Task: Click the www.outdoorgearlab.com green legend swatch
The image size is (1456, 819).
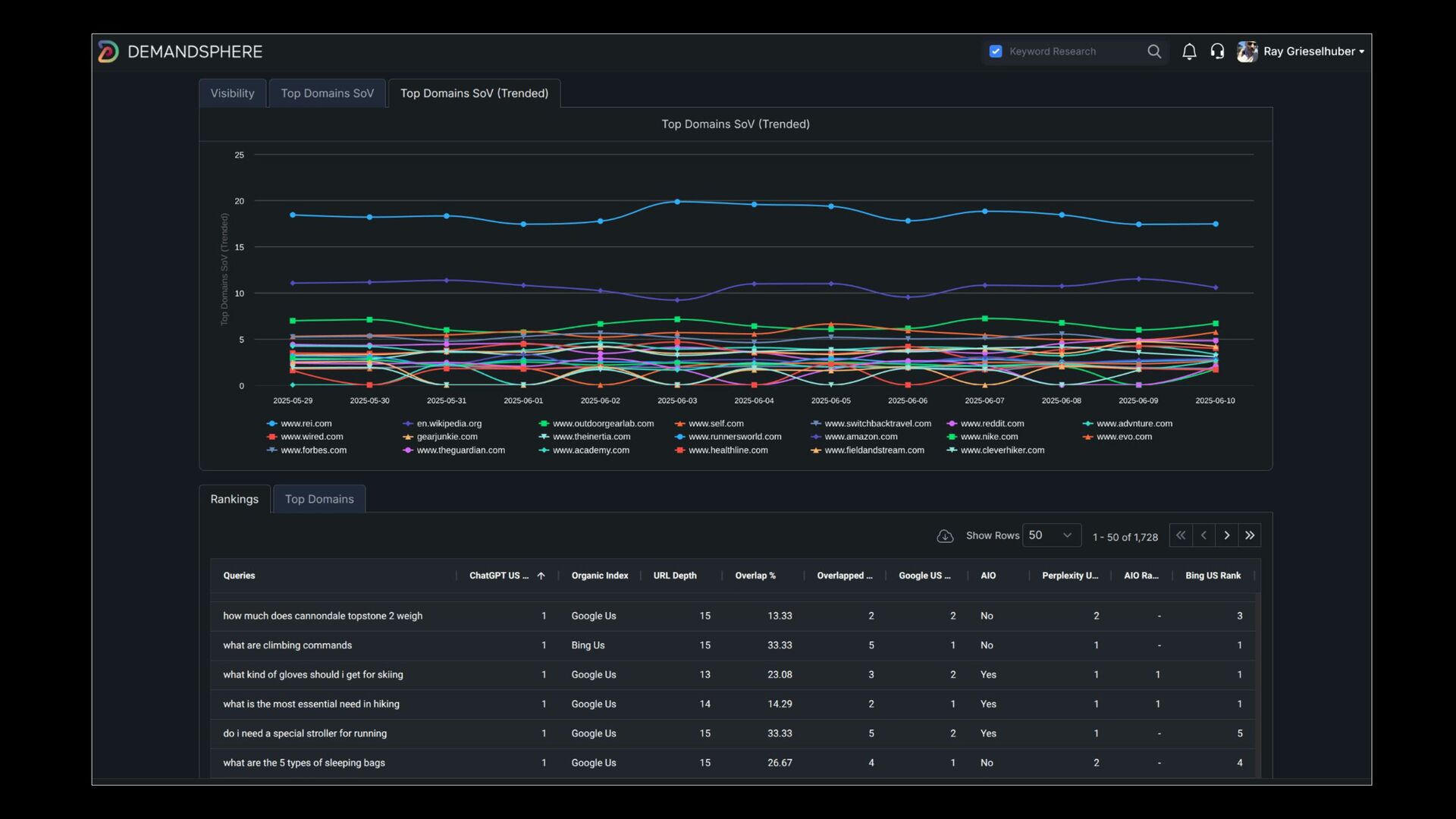Action: tap(544, 424)
